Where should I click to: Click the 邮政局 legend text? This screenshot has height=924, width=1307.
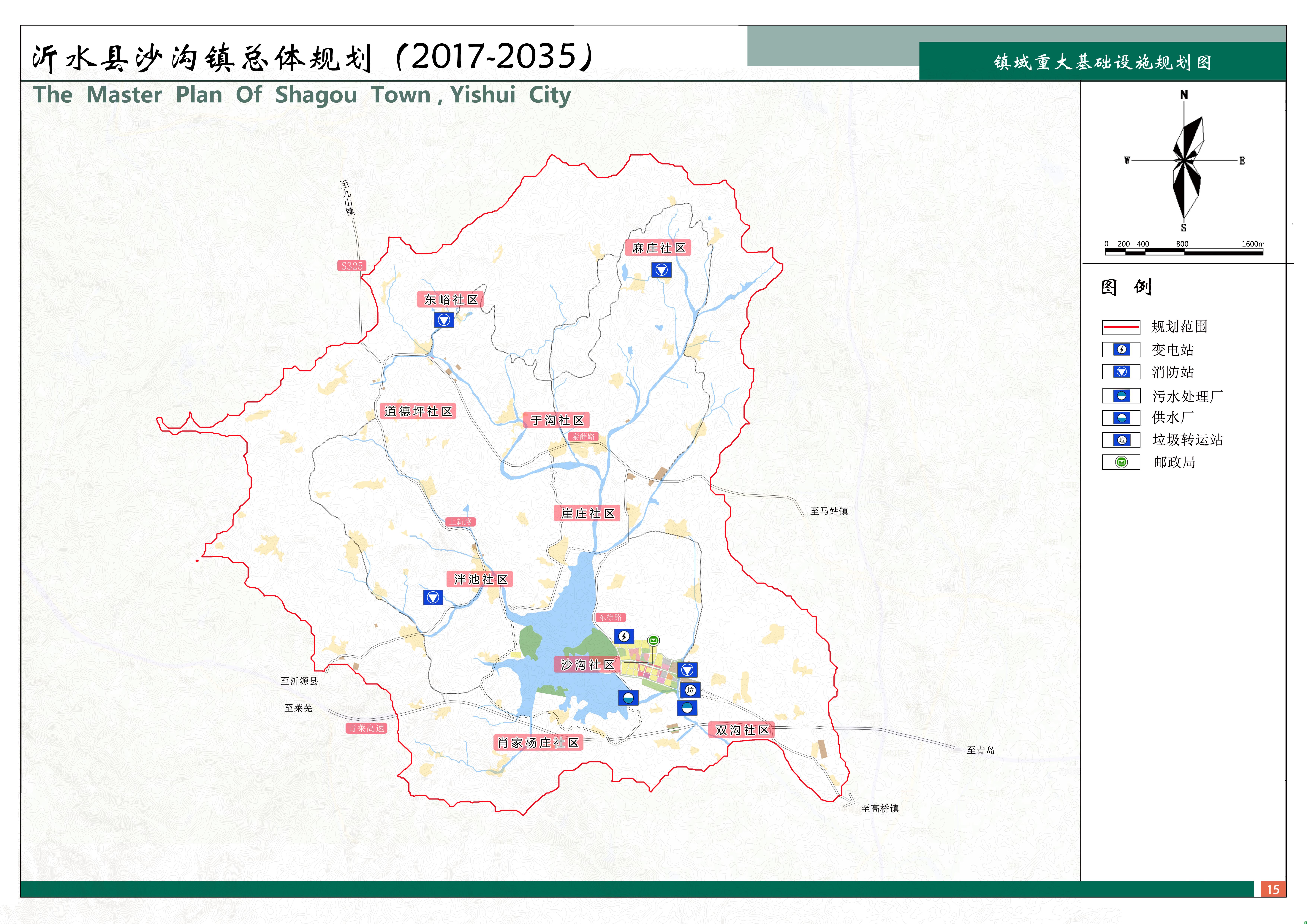point(1174,462)
